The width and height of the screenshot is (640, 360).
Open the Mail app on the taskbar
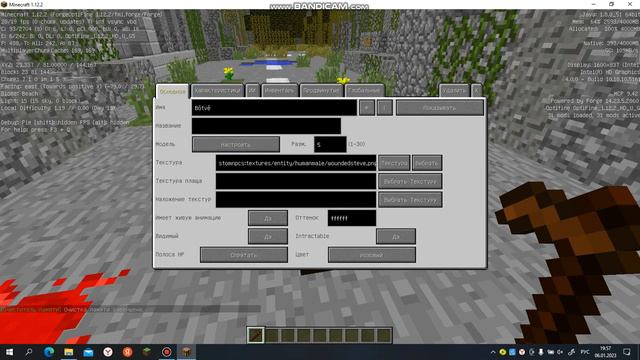pyautogui.click(x=88, y=352)
